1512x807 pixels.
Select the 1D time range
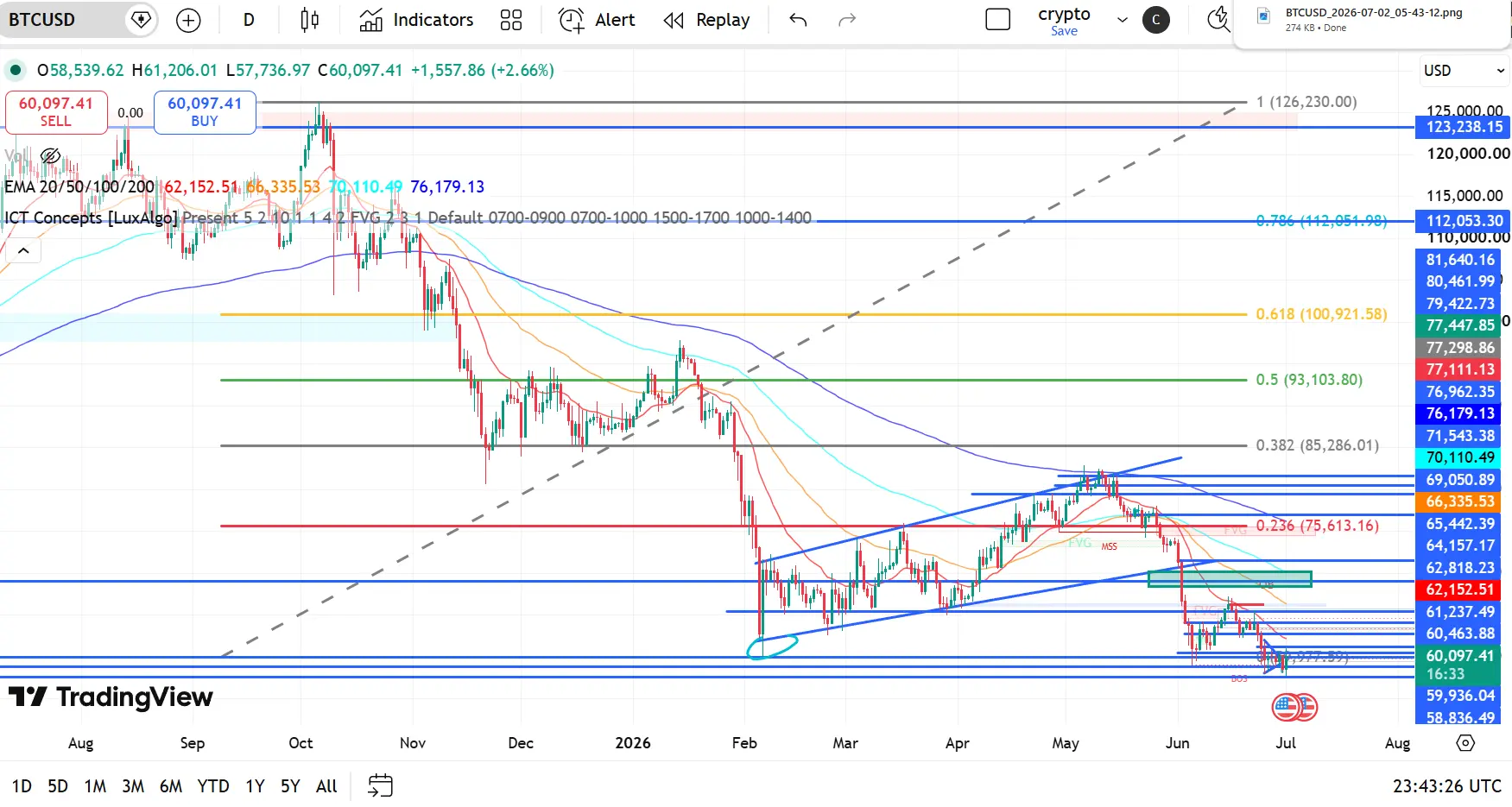tap(22, 786)
